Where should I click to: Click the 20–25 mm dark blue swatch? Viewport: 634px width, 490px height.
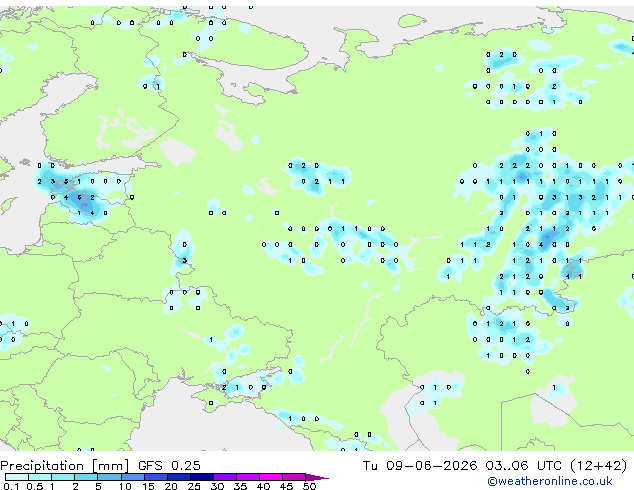coord(179,477)
